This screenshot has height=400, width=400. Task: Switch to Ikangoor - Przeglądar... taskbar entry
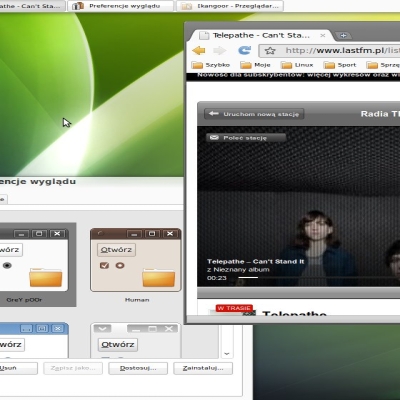tap(230, 6)
